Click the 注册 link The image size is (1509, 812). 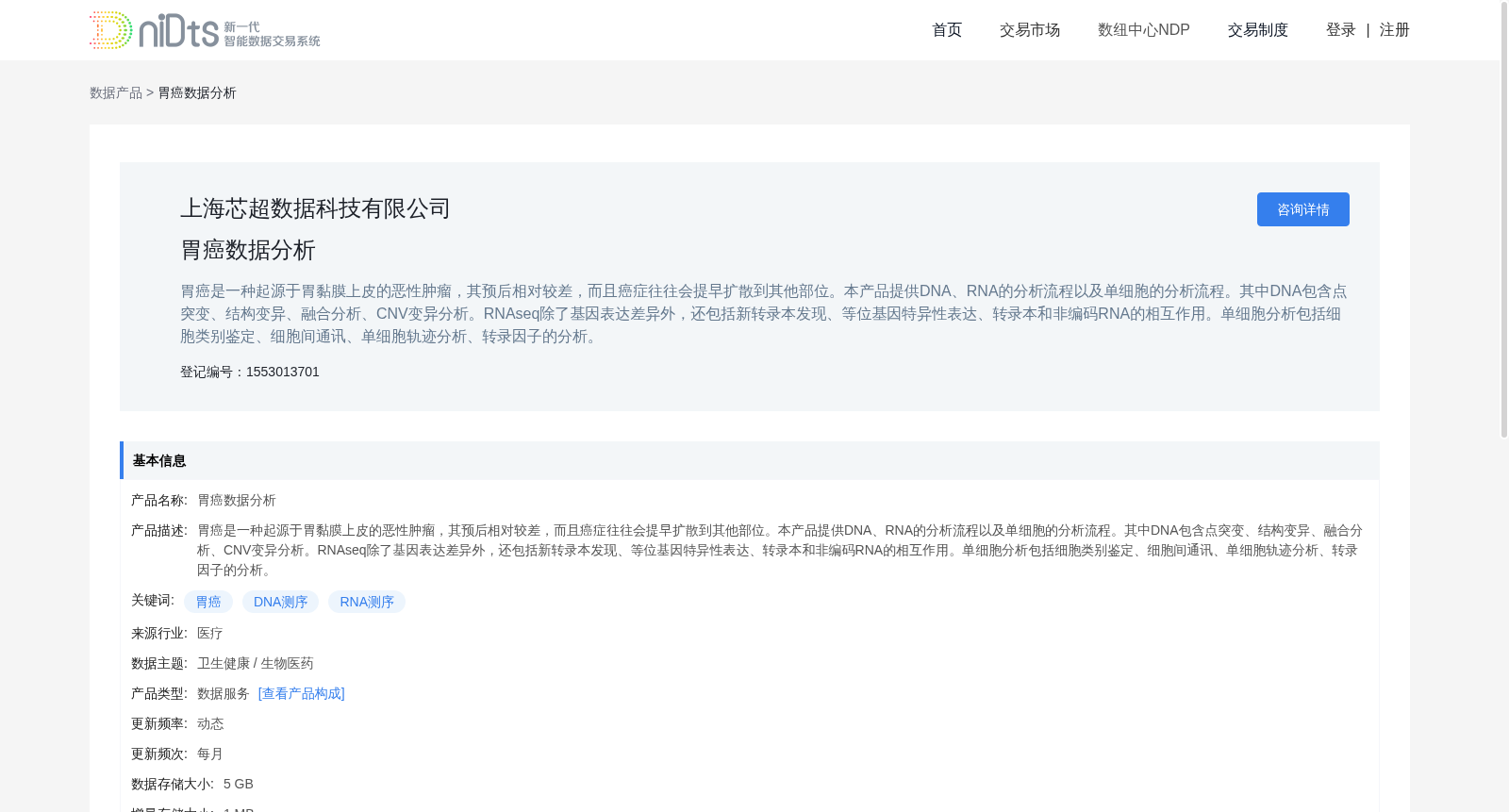1395,30
